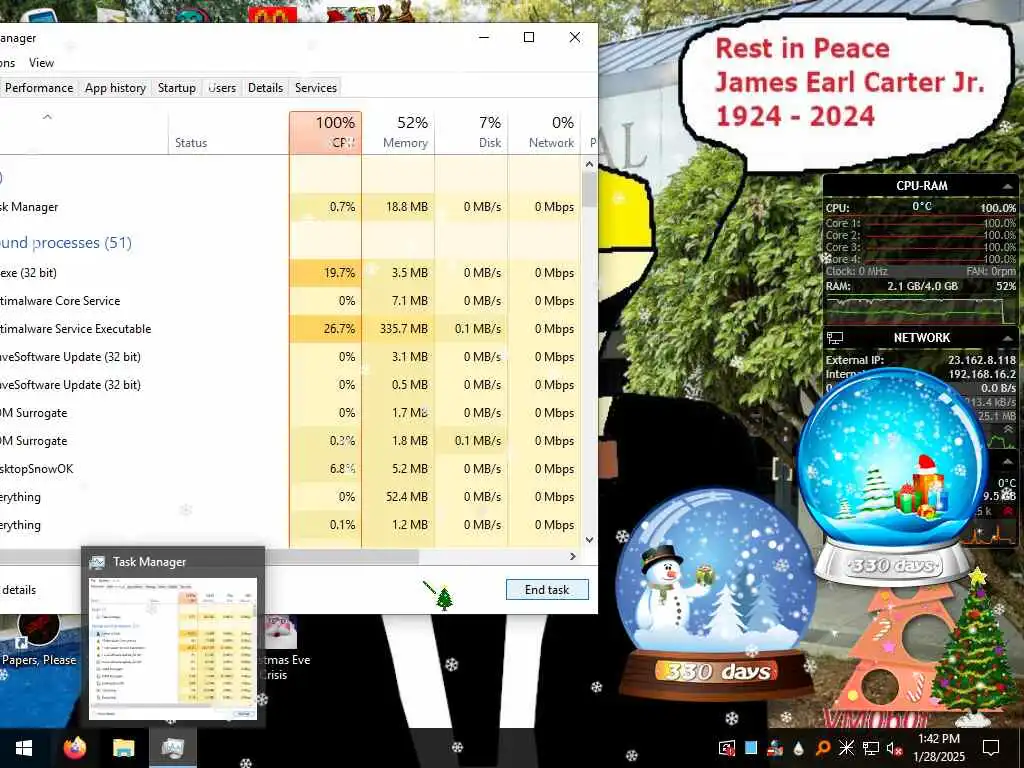The image size is (1024, 768).
Task: Select COM Surrogate row using 1.8 MB
Action: point(290,441)
